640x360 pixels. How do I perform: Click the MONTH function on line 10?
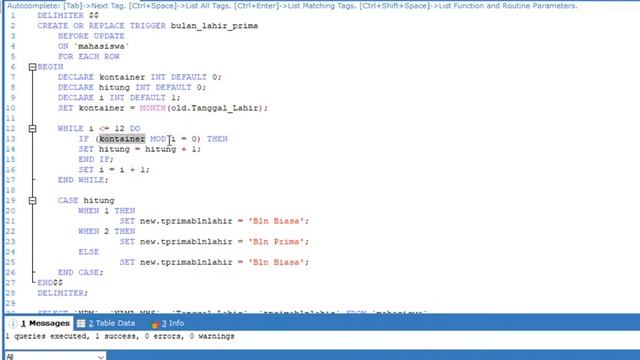153,108
